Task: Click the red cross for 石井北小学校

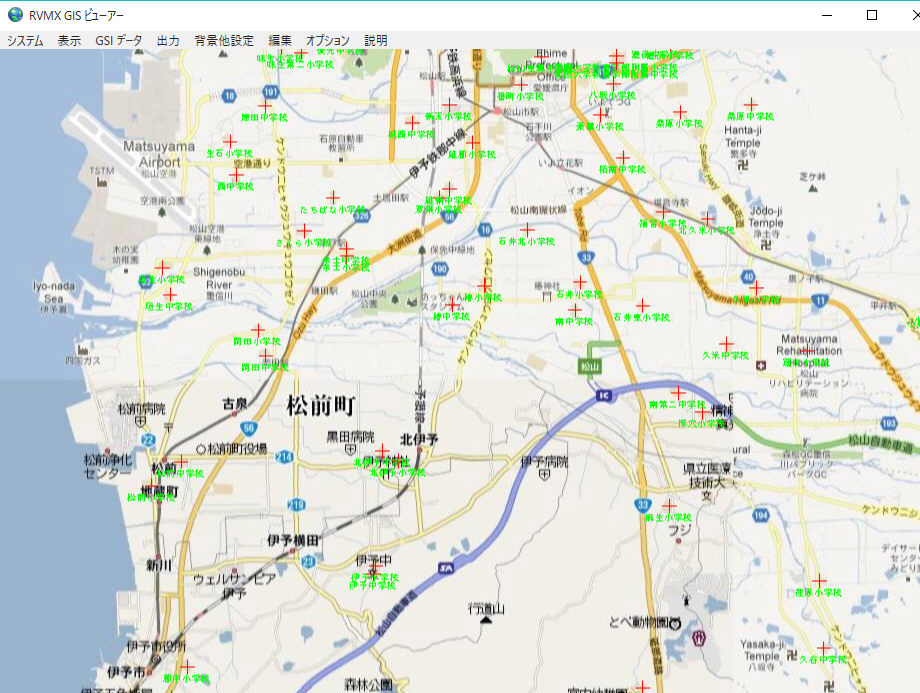Action: [527, 230]
